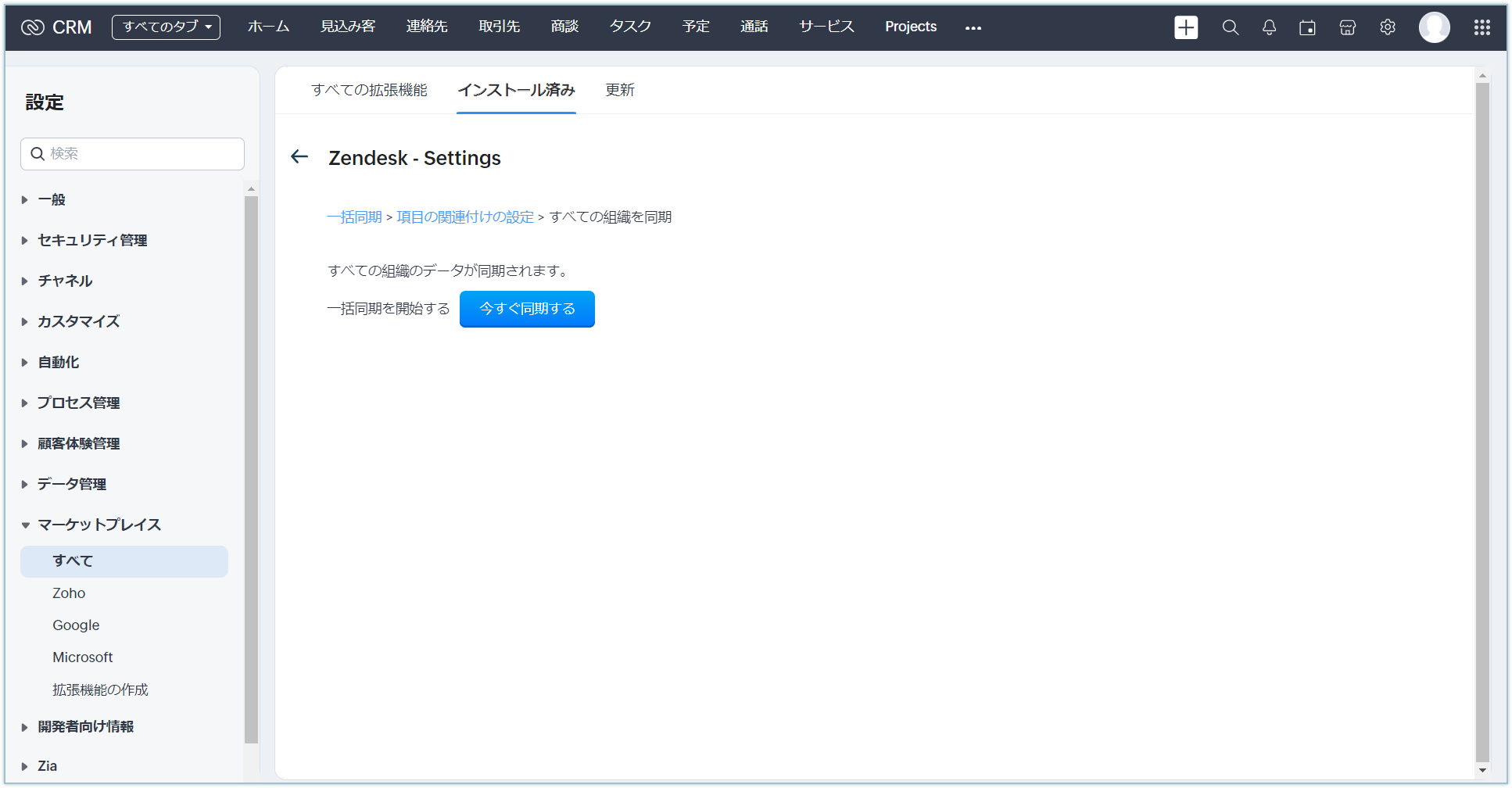Open the notifications bell icon
Image resolution: width=1512 pixels, height=788 pixels.
coord(1269,27)
